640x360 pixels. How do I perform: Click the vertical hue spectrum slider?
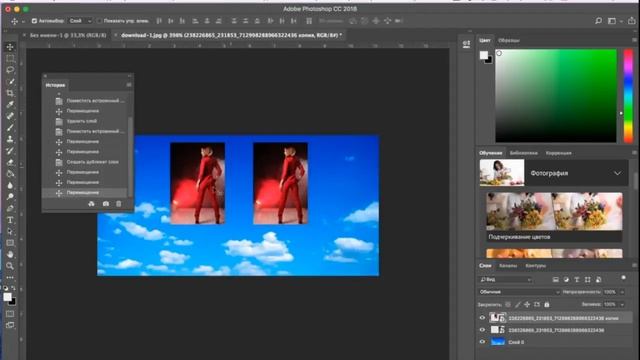[628, 96]
